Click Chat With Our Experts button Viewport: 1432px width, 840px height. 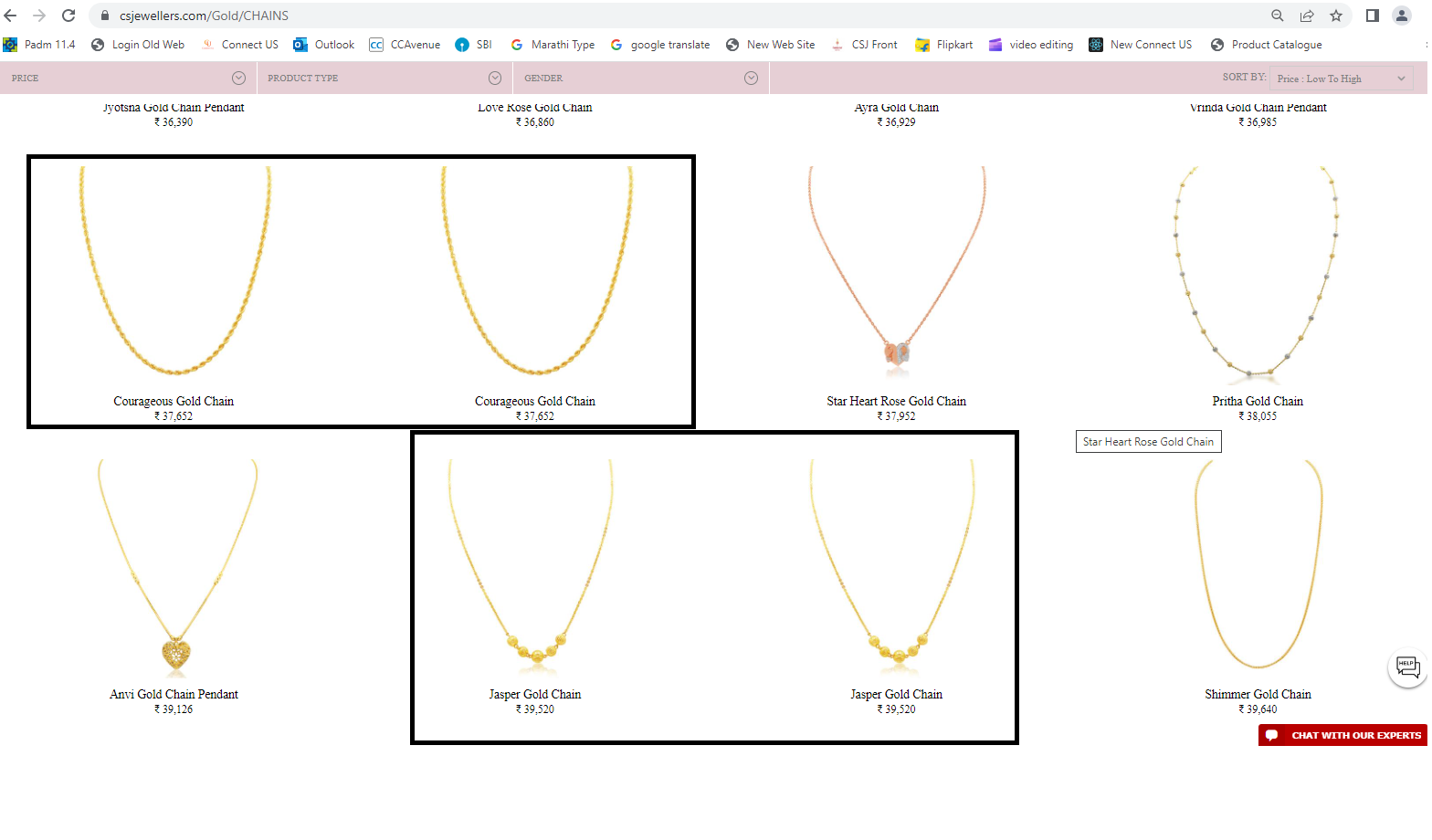1342,735
